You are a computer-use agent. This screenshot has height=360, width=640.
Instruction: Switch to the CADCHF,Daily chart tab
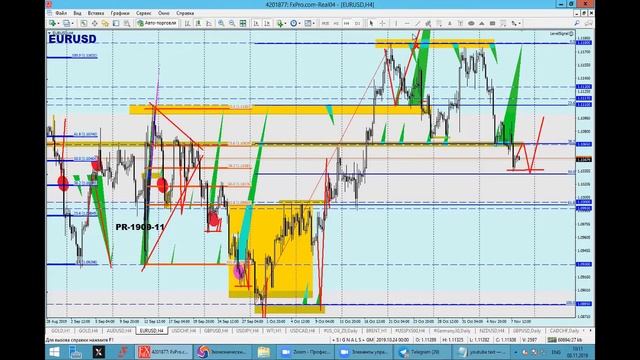pos(564,330)
